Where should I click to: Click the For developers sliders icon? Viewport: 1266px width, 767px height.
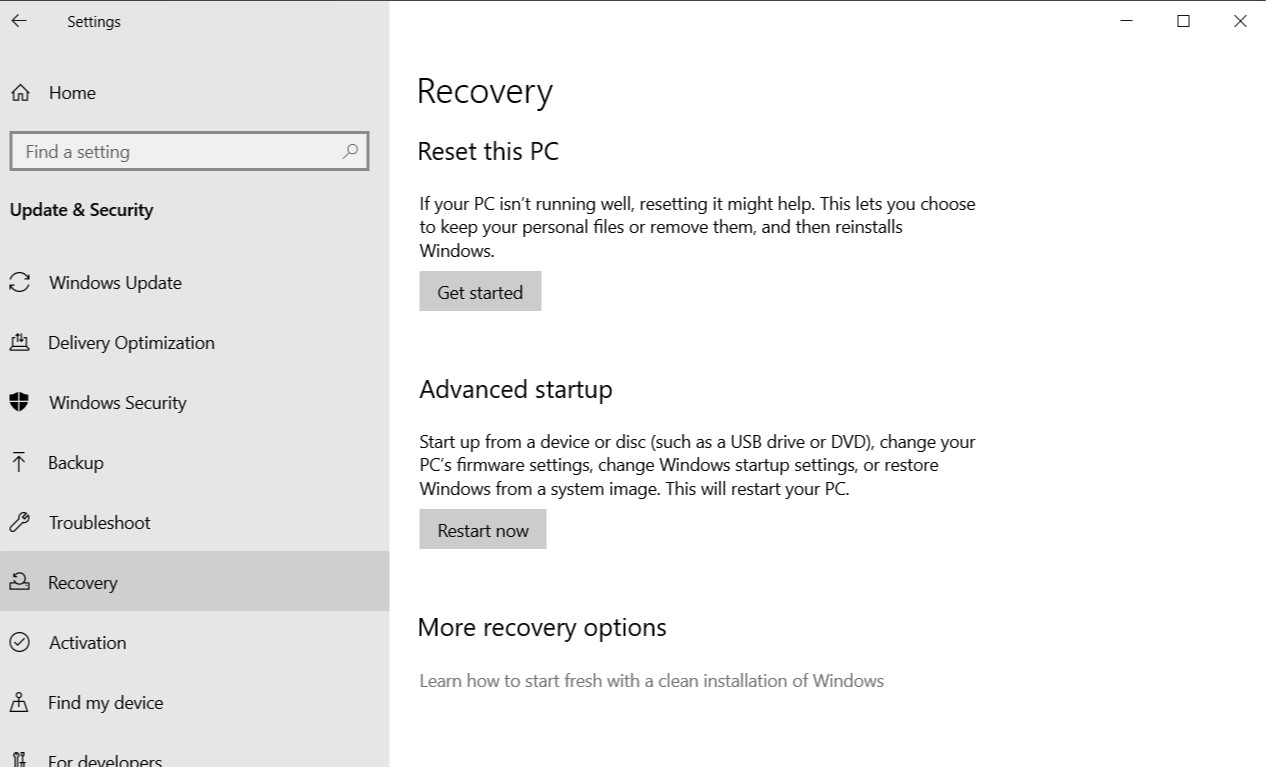(19, 761)
